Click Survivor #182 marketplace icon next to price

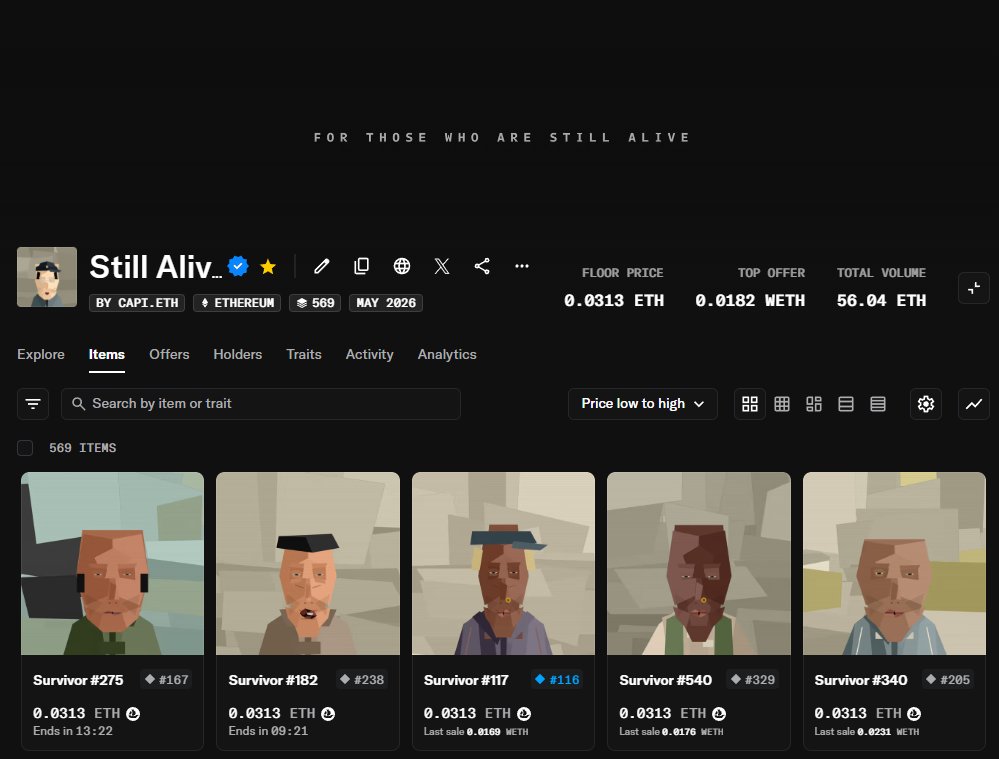click(328, 714)
